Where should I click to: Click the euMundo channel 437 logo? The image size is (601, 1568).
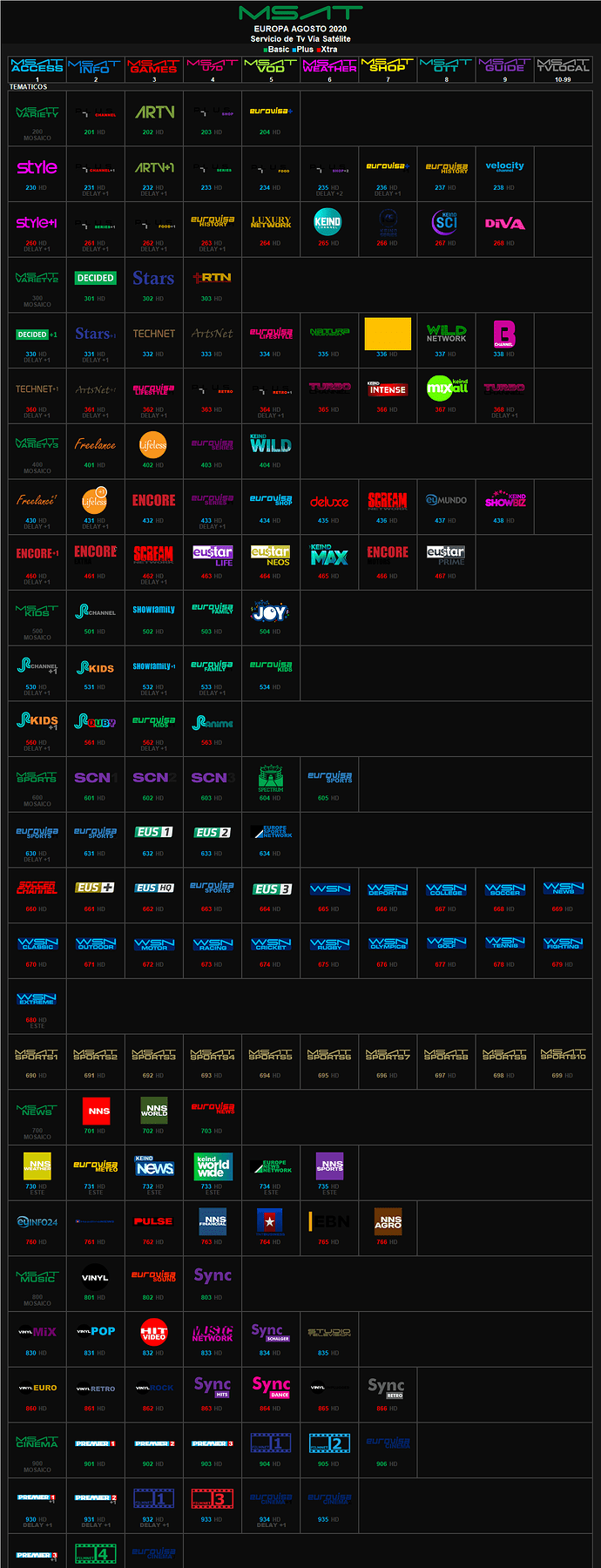[x=446, y=501]
